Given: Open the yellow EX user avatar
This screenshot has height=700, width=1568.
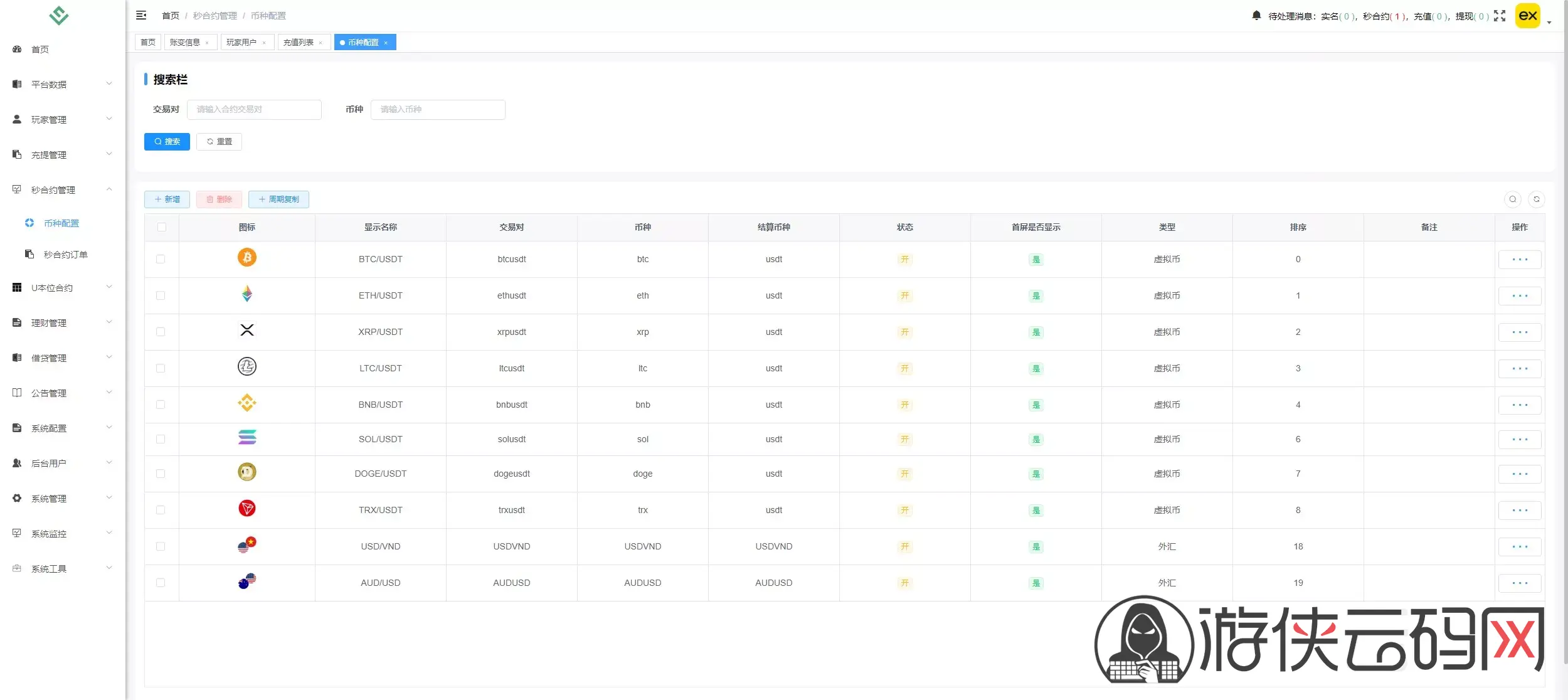Looking at the screenshot, I should coord(1527,16).
